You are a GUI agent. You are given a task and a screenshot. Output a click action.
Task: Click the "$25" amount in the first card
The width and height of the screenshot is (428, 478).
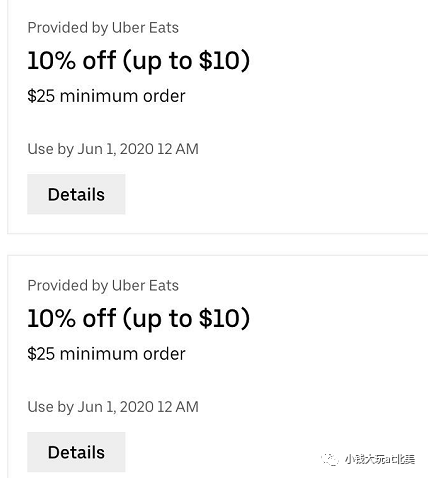pos(41,96)
